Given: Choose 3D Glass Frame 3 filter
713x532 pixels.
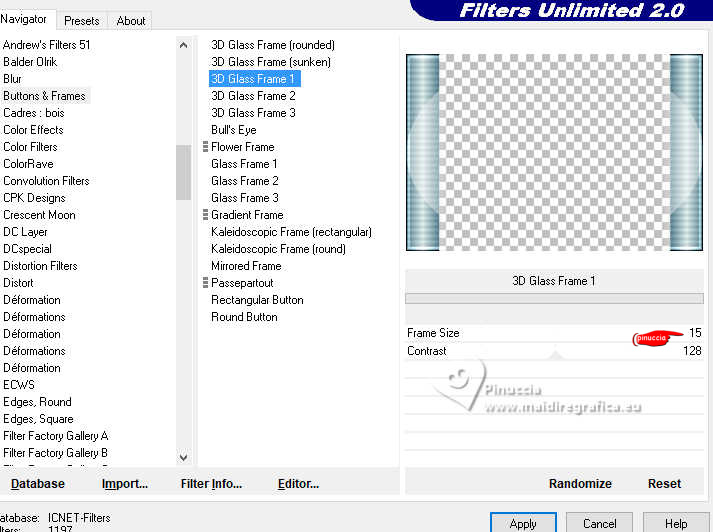Looking at the screenshot, I should 253,113.
